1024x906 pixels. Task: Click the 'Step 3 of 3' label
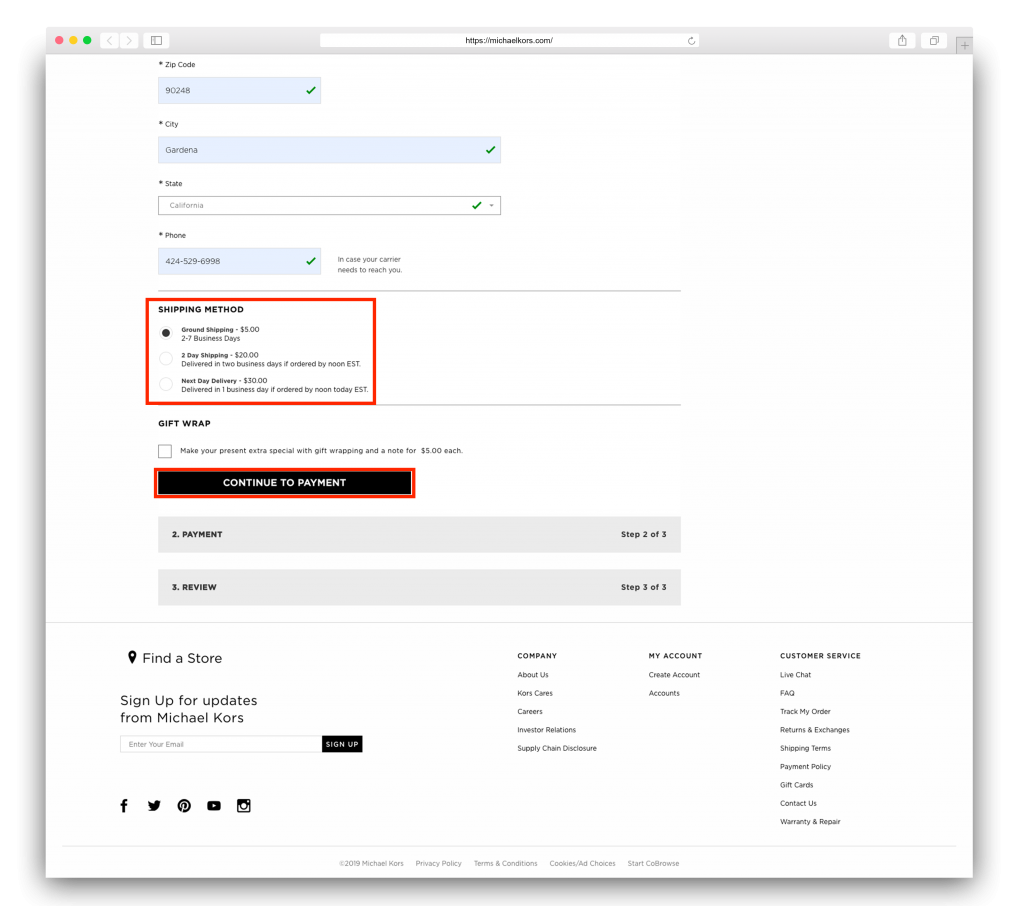pyautogui.click(x=643, y=587)
